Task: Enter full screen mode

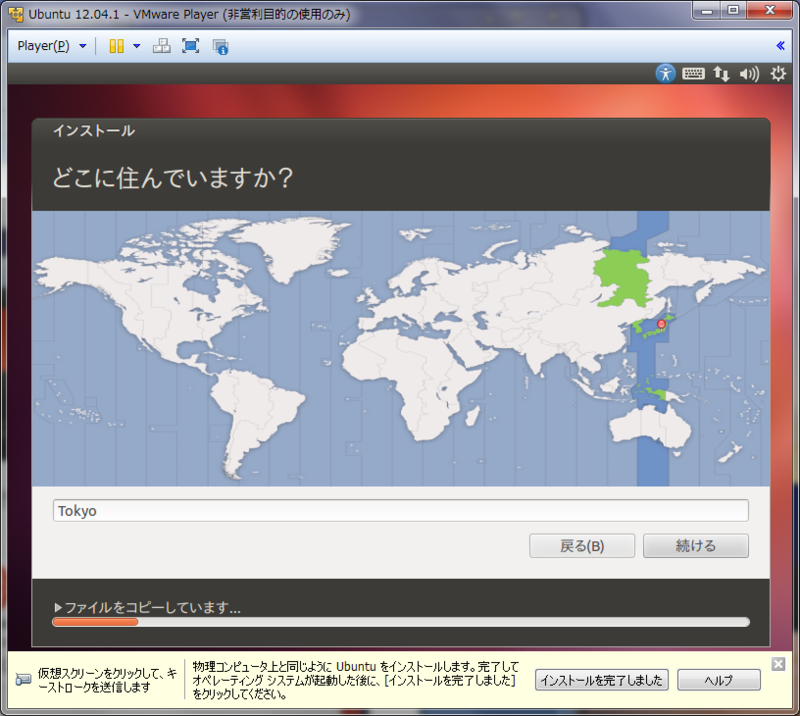Action: (188, 46)
